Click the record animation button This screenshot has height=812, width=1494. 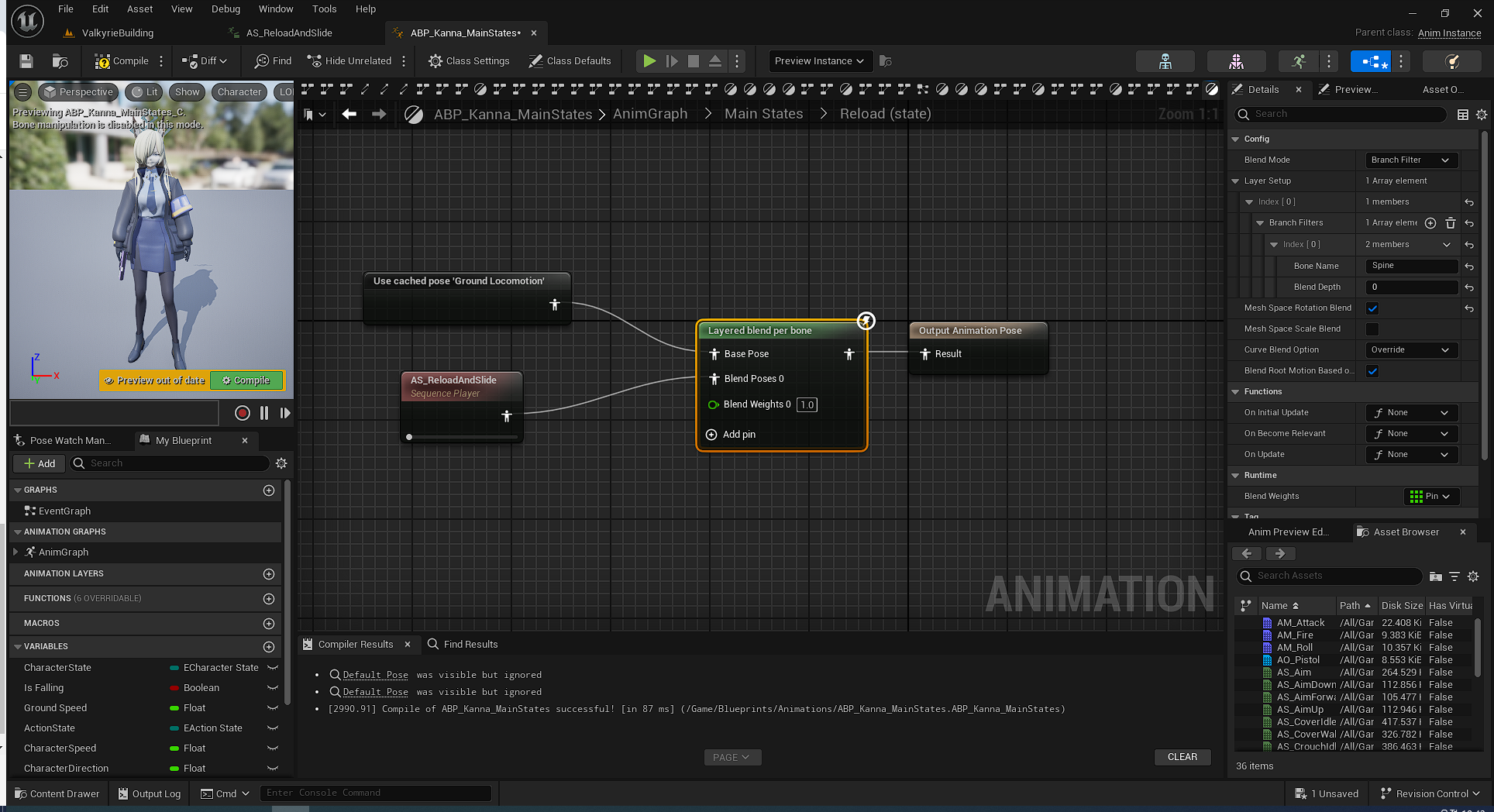click(x=243, y=413)
